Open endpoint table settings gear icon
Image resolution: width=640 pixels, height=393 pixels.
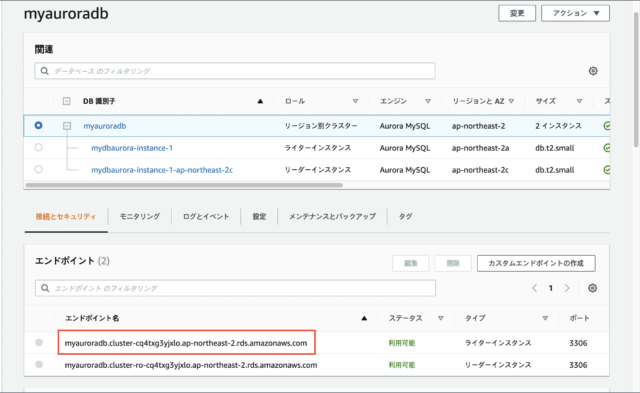click(593, 288)
